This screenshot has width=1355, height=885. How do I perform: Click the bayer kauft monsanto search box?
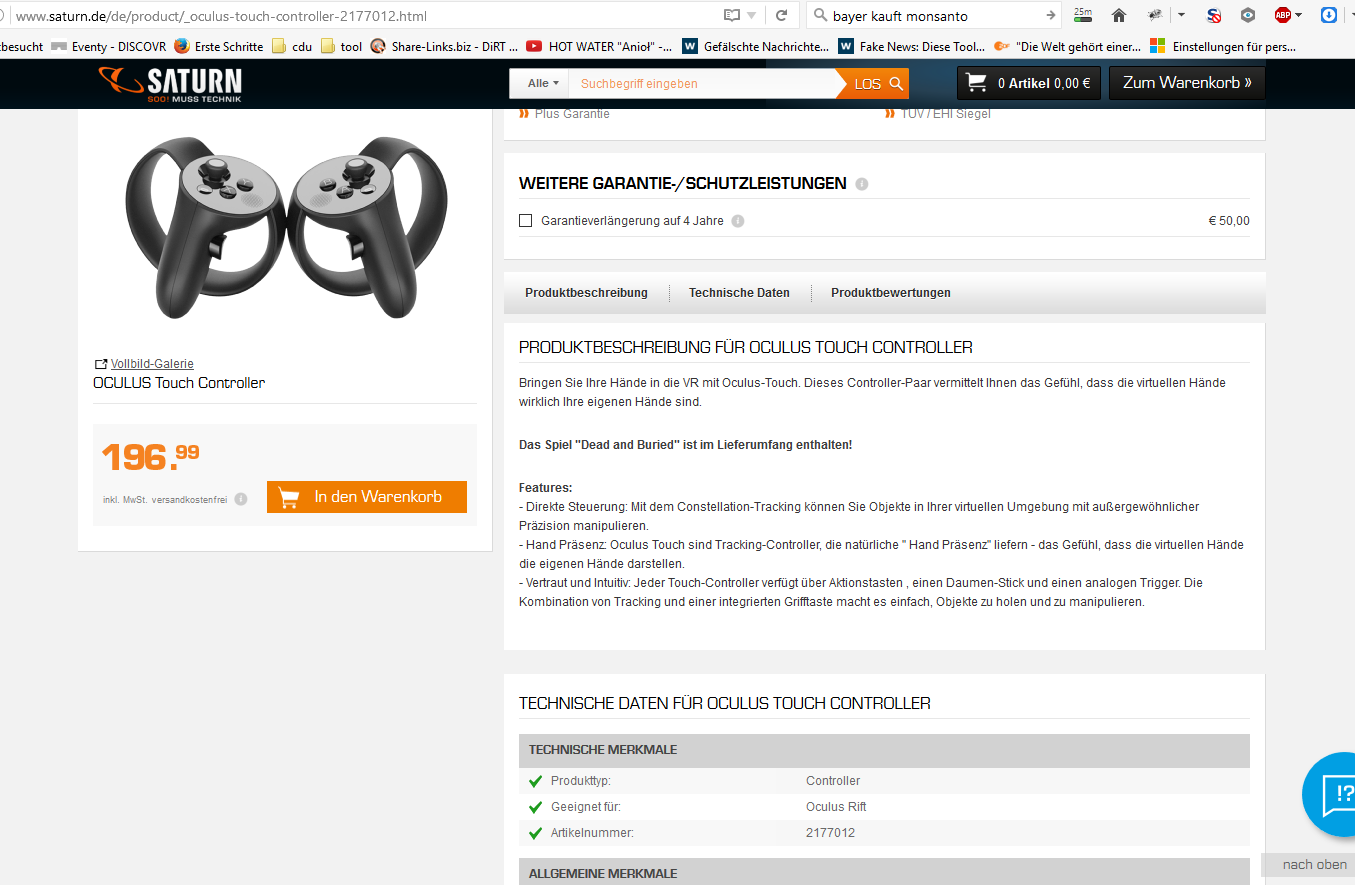[935, 15]
